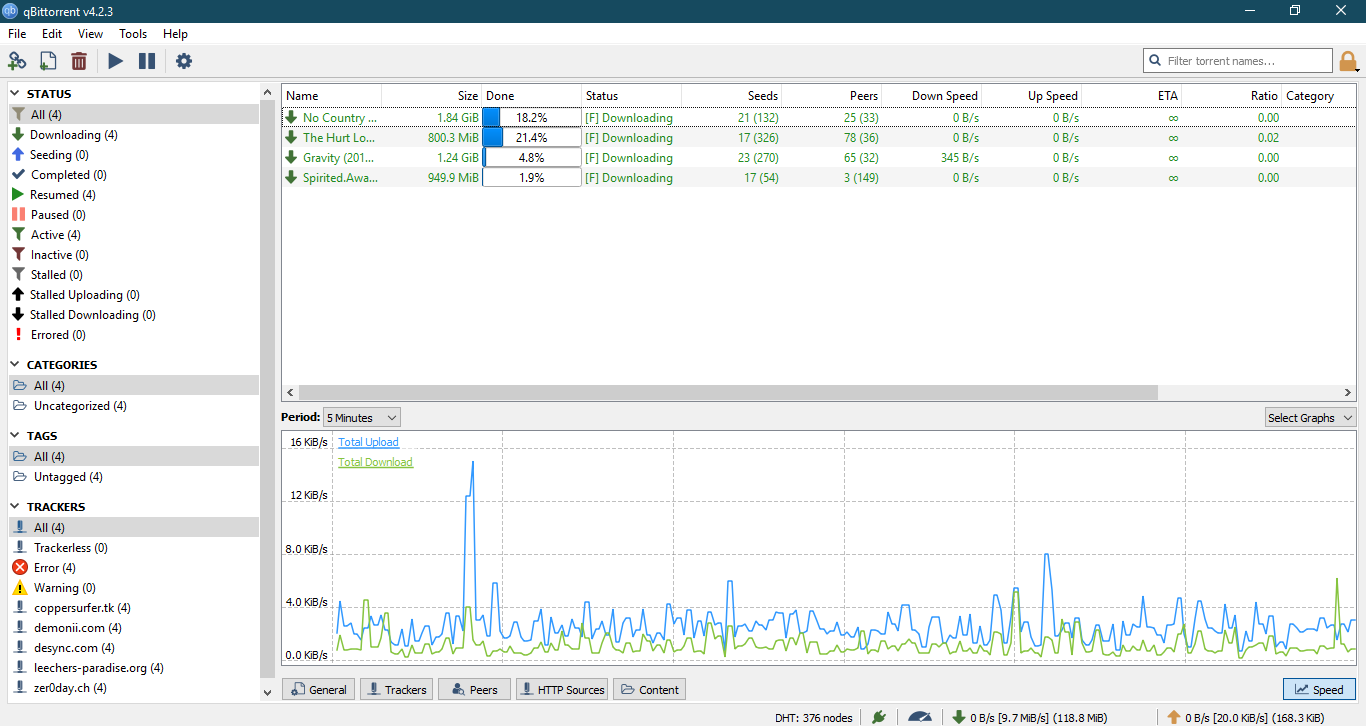Image resolution: width=1366 pixels, height=726 pixels.
Task: Click the torrent list horizontal scrollbar
Action: 727,394
